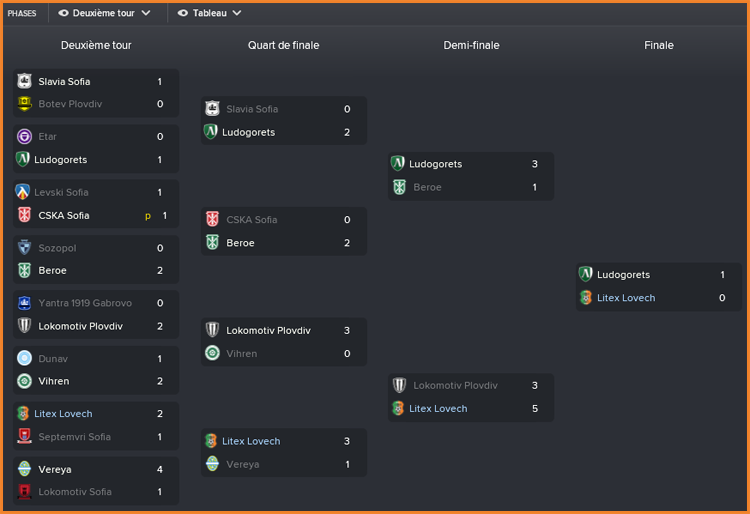Open the Tableau view dropdown

(210, 13)
